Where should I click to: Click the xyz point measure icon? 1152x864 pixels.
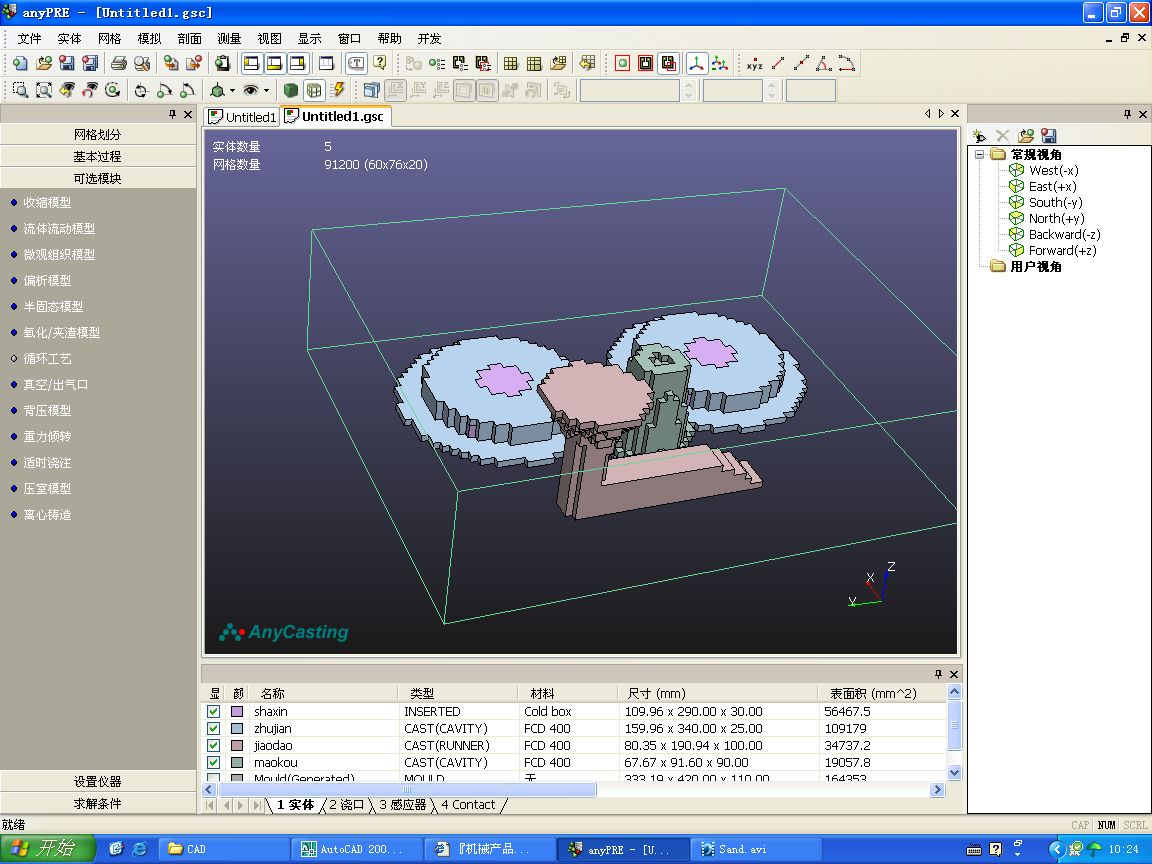coord(755,64)
